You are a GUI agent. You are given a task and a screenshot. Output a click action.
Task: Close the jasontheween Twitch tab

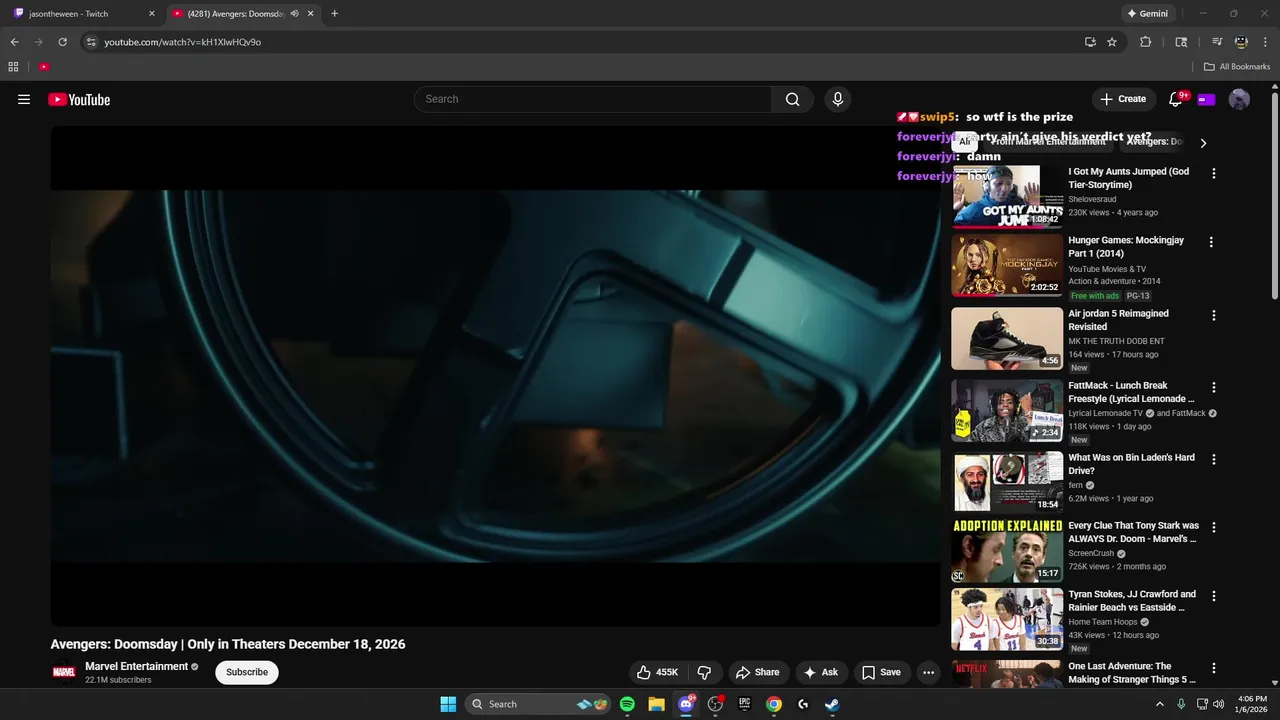pos(152,14)
